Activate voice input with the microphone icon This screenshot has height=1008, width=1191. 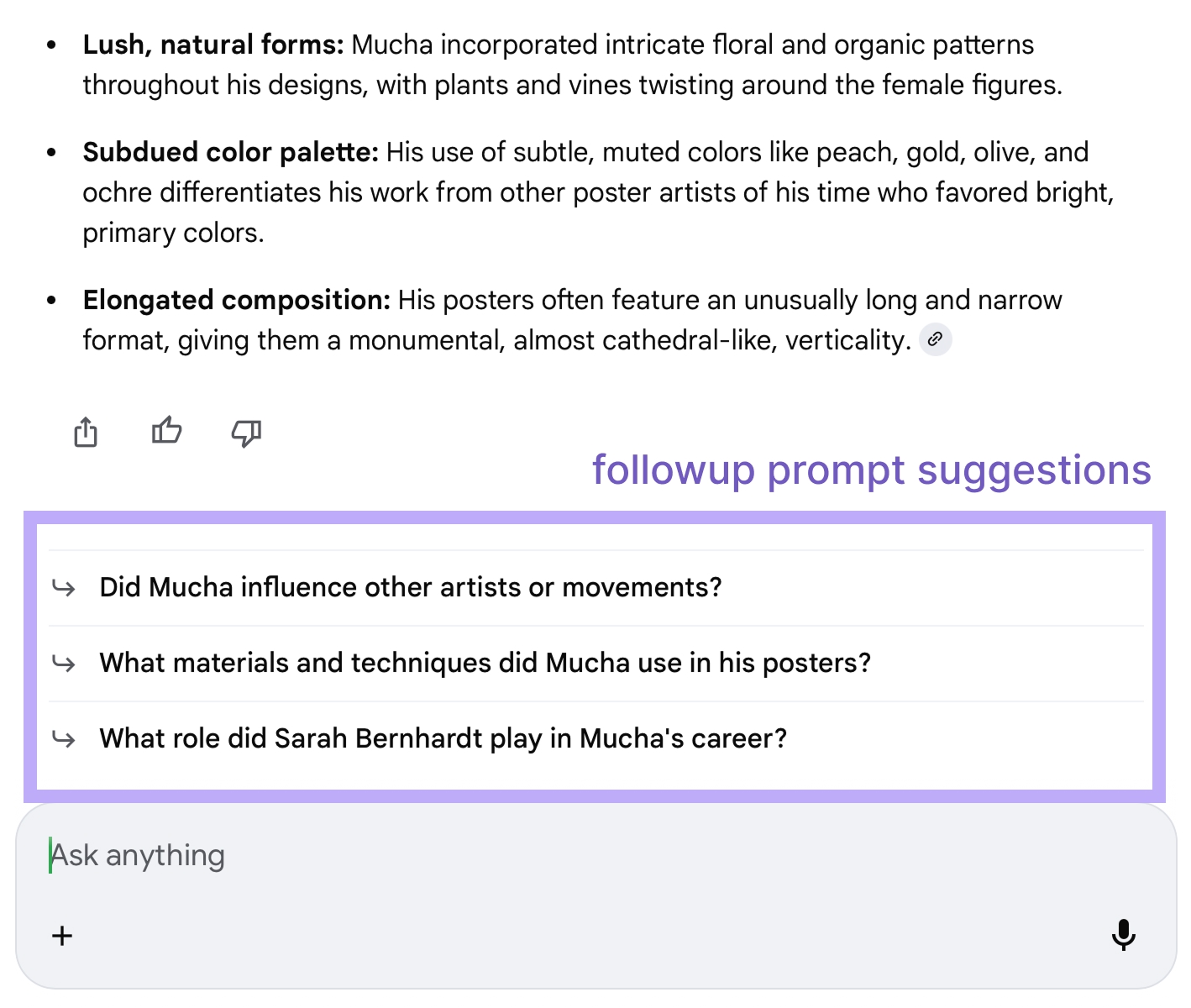pyautogui.click(x=1123, y=936)
